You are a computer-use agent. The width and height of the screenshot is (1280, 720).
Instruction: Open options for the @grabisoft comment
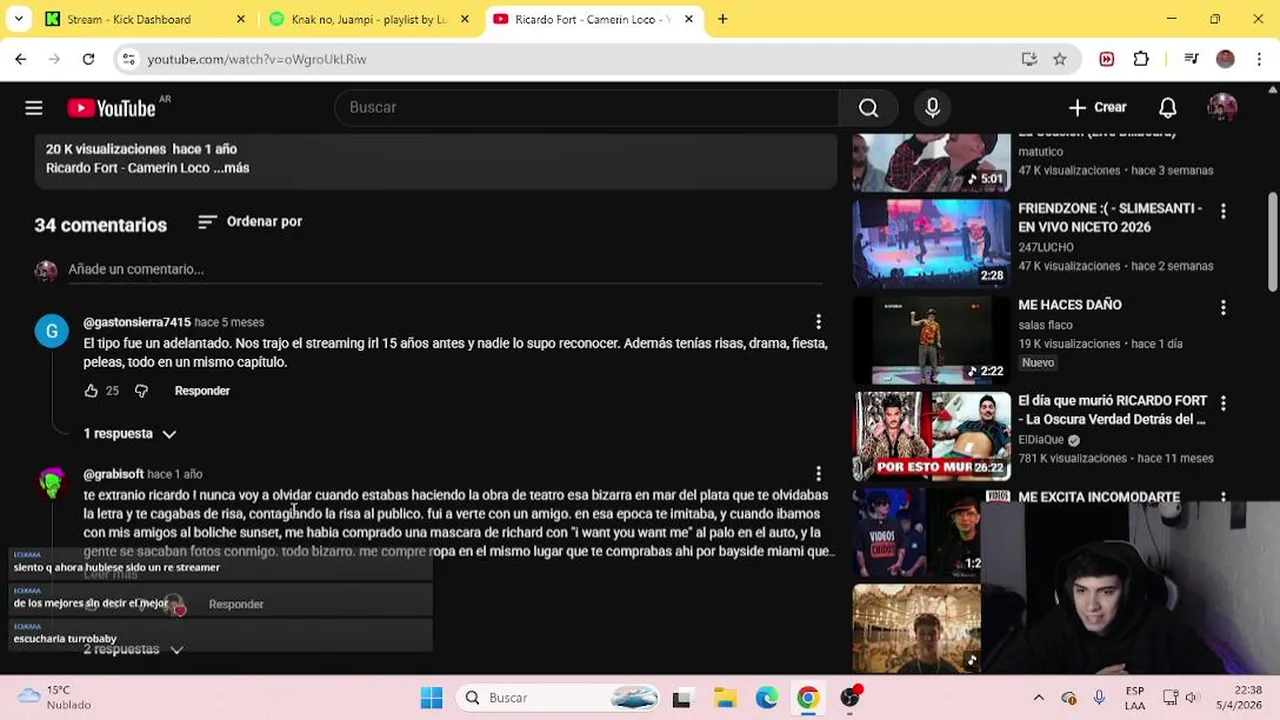click(x=818, y=474)
